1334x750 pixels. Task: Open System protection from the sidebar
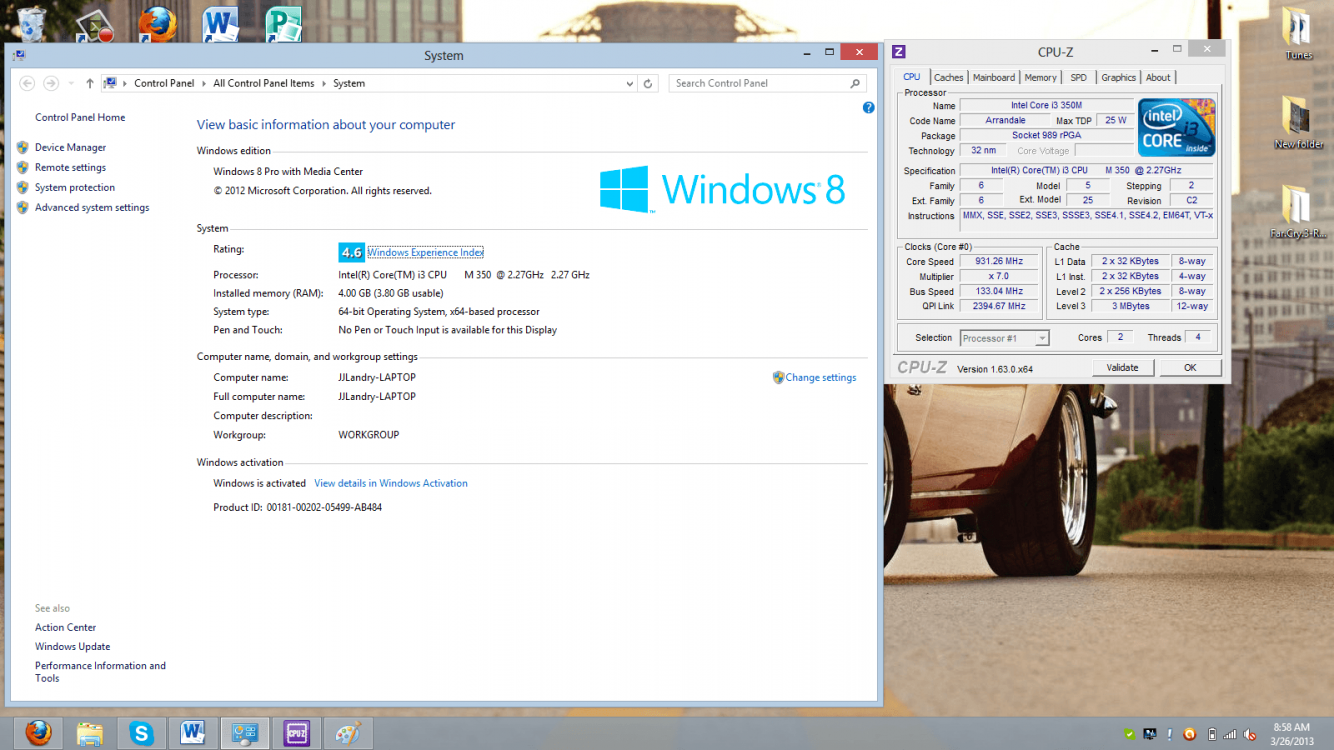[x=75, y=187]
